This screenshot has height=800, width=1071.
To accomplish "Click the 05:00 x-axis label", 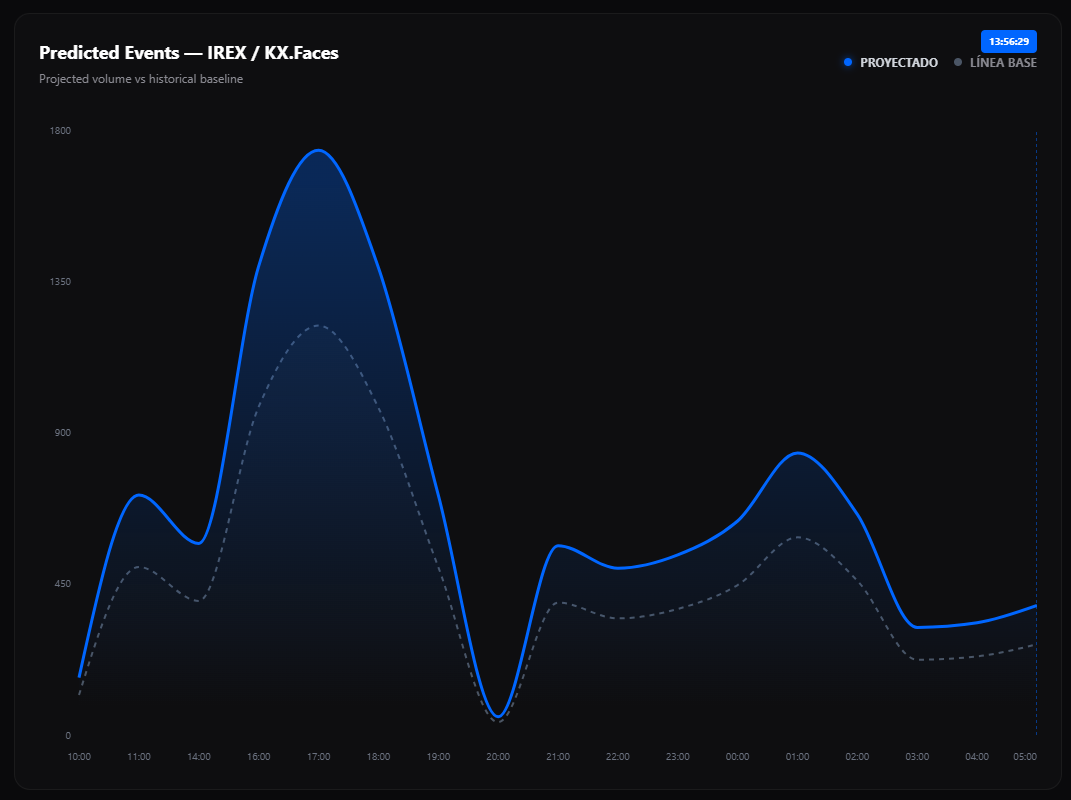I will tap(1025, 756).
